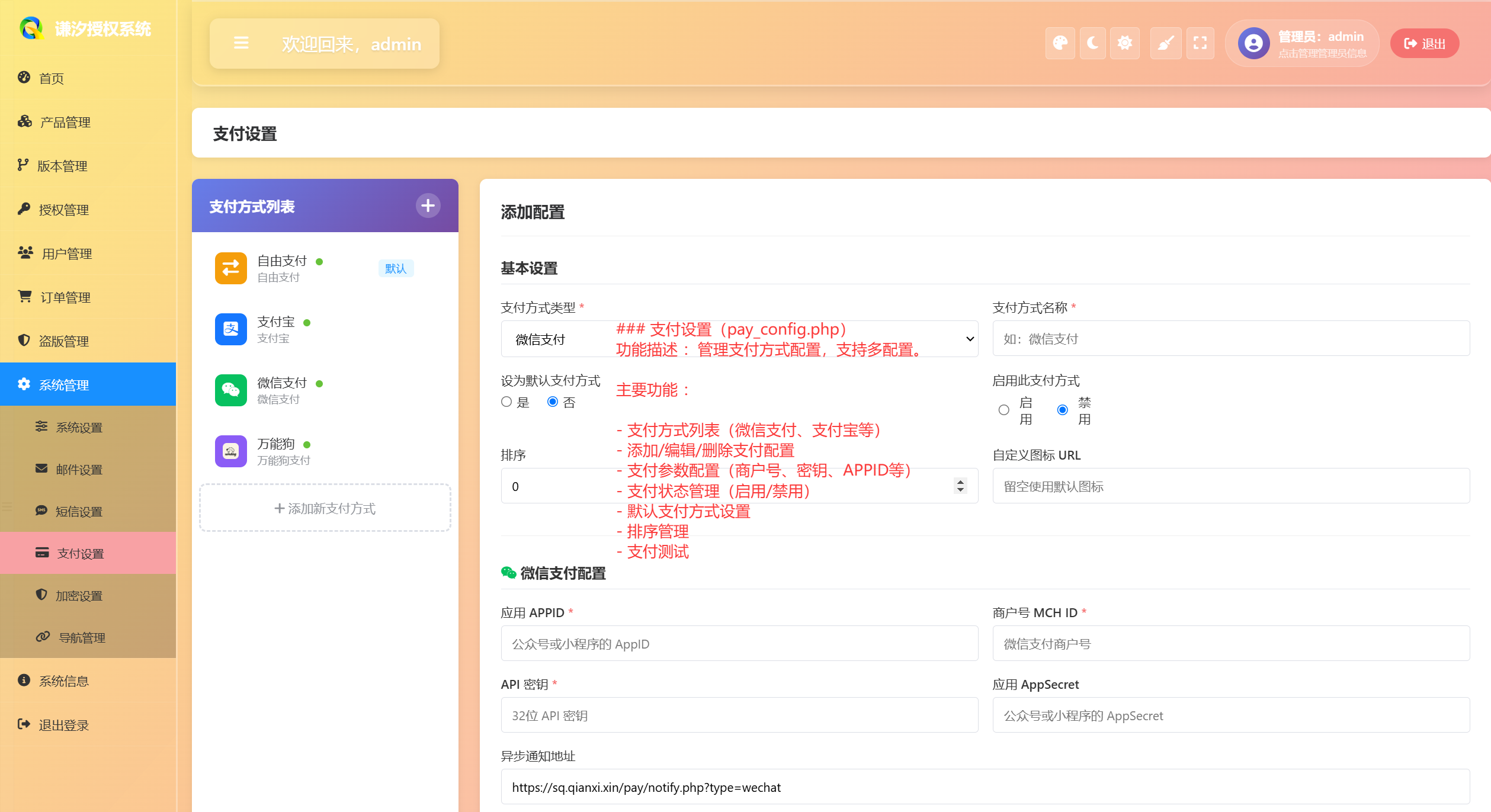Expand the 系统管理 sidebar menu

[88, 384]
